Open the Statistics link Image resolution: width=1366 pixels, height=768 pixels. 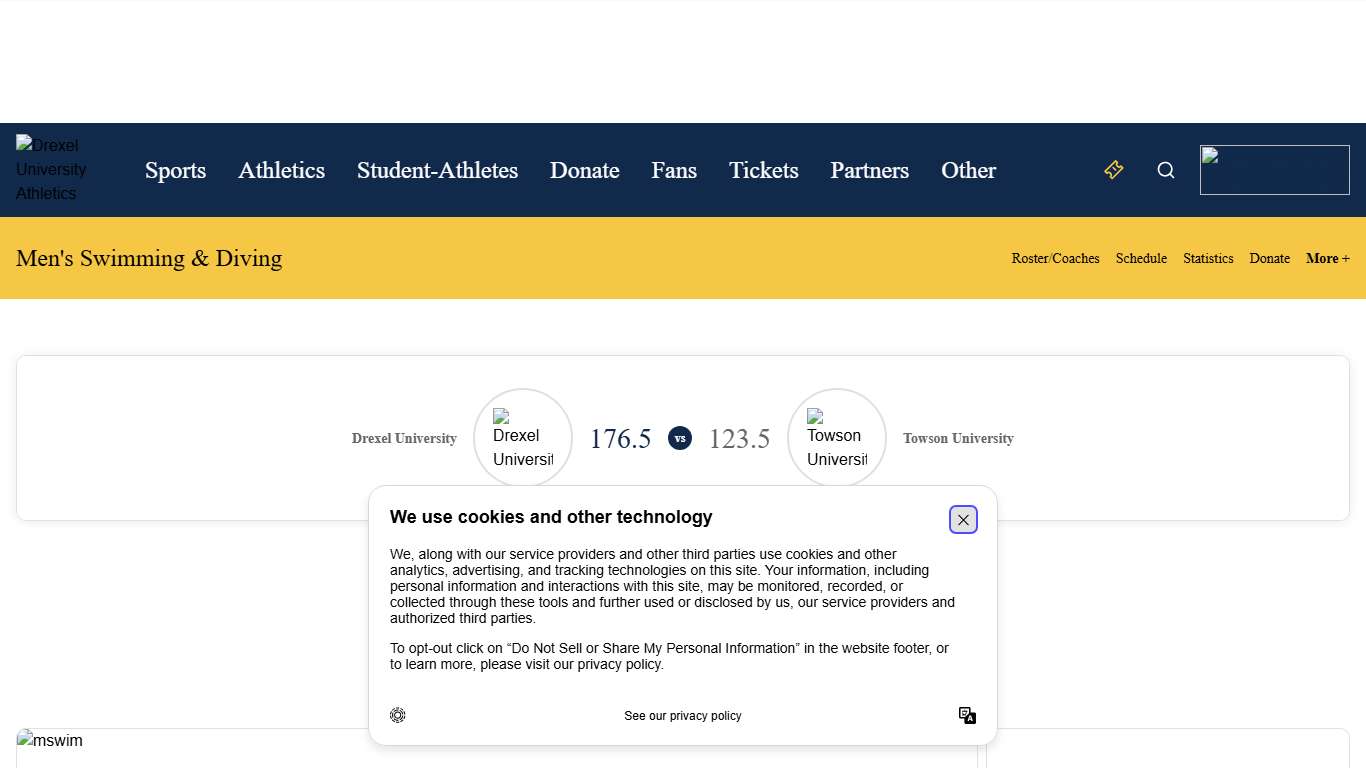pyautogui.click(x=1208, y=258)
